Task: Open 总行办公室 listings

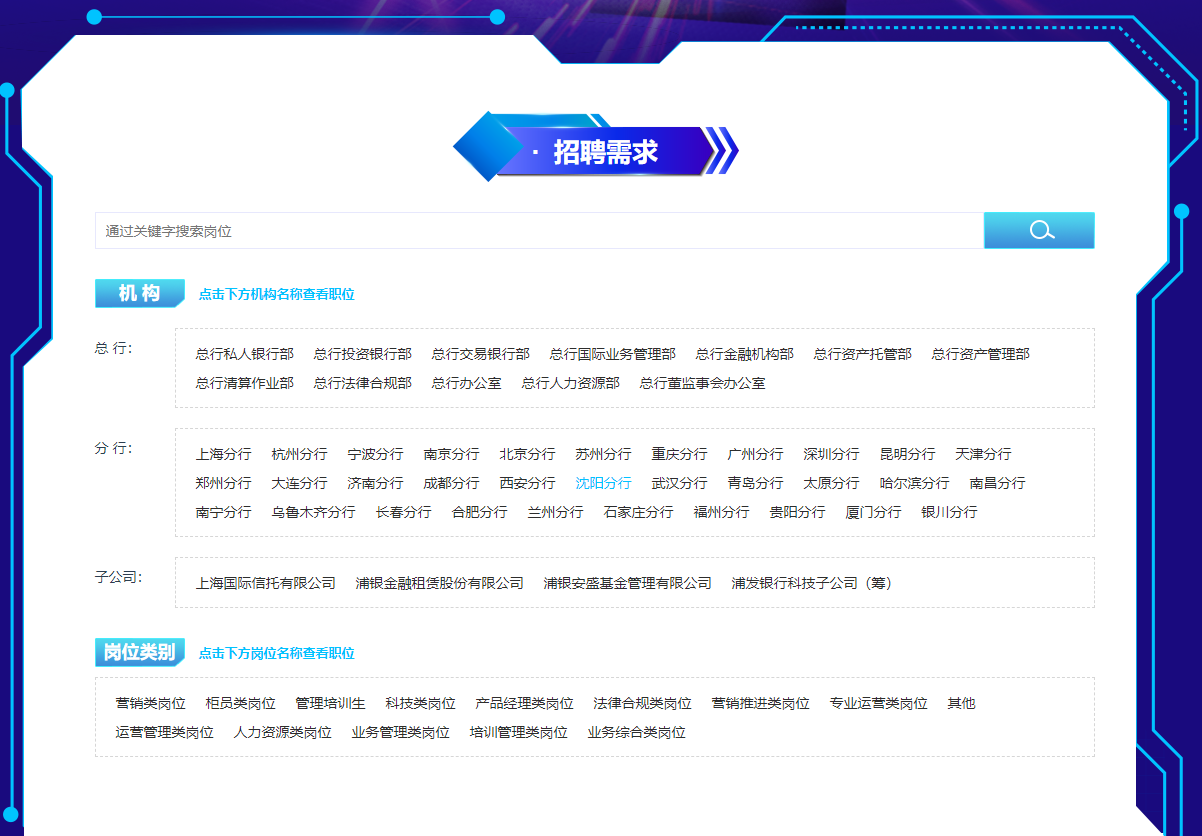Action: (x=467, y=383)
